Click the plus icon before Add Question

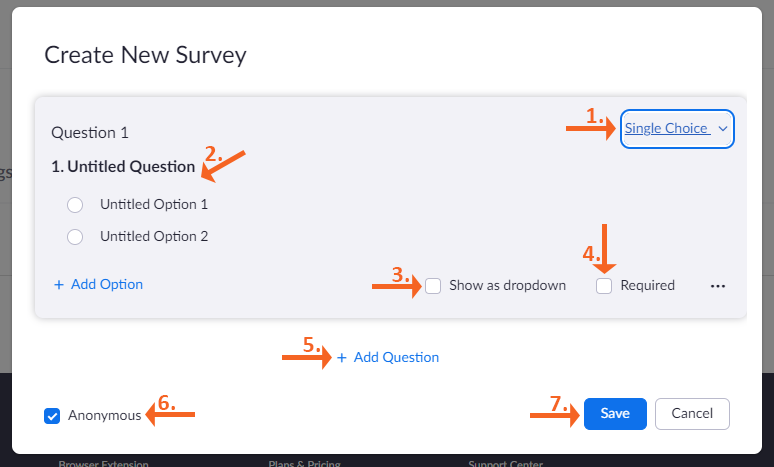coord(342,358)
